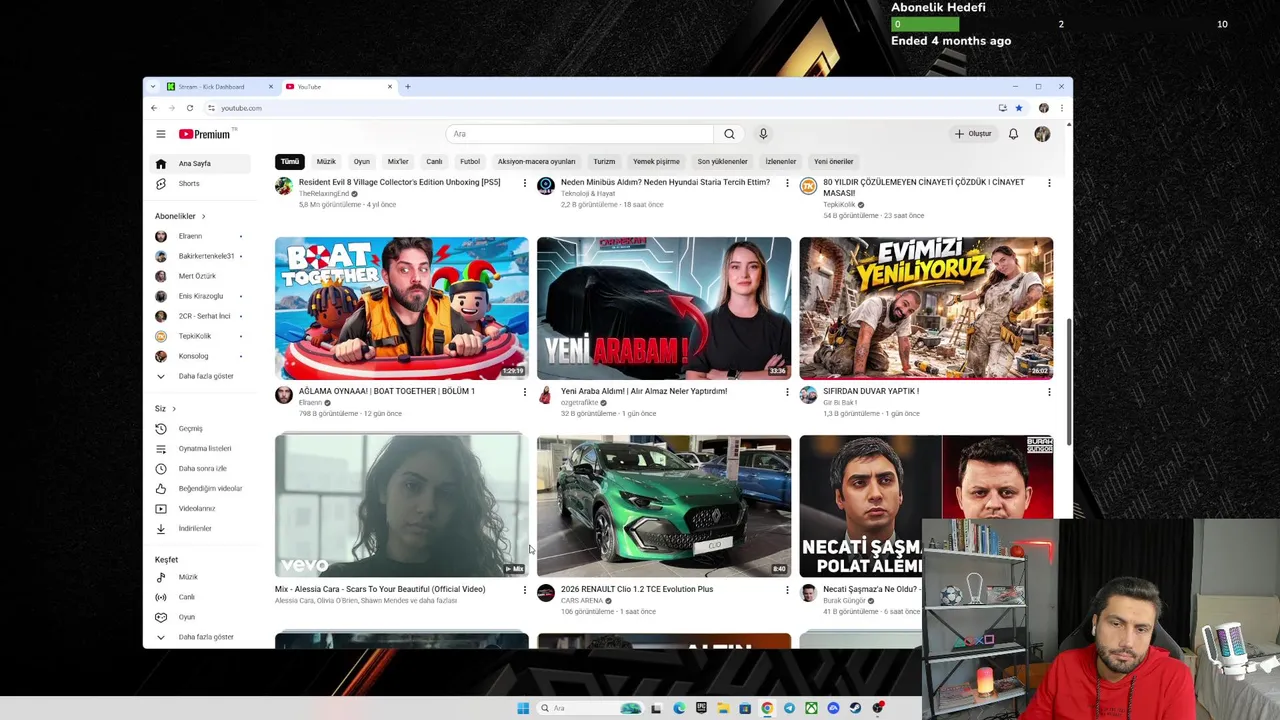Open Chrome tab search dropdown
Screen dimensions: 1280x720
[153, 87]
